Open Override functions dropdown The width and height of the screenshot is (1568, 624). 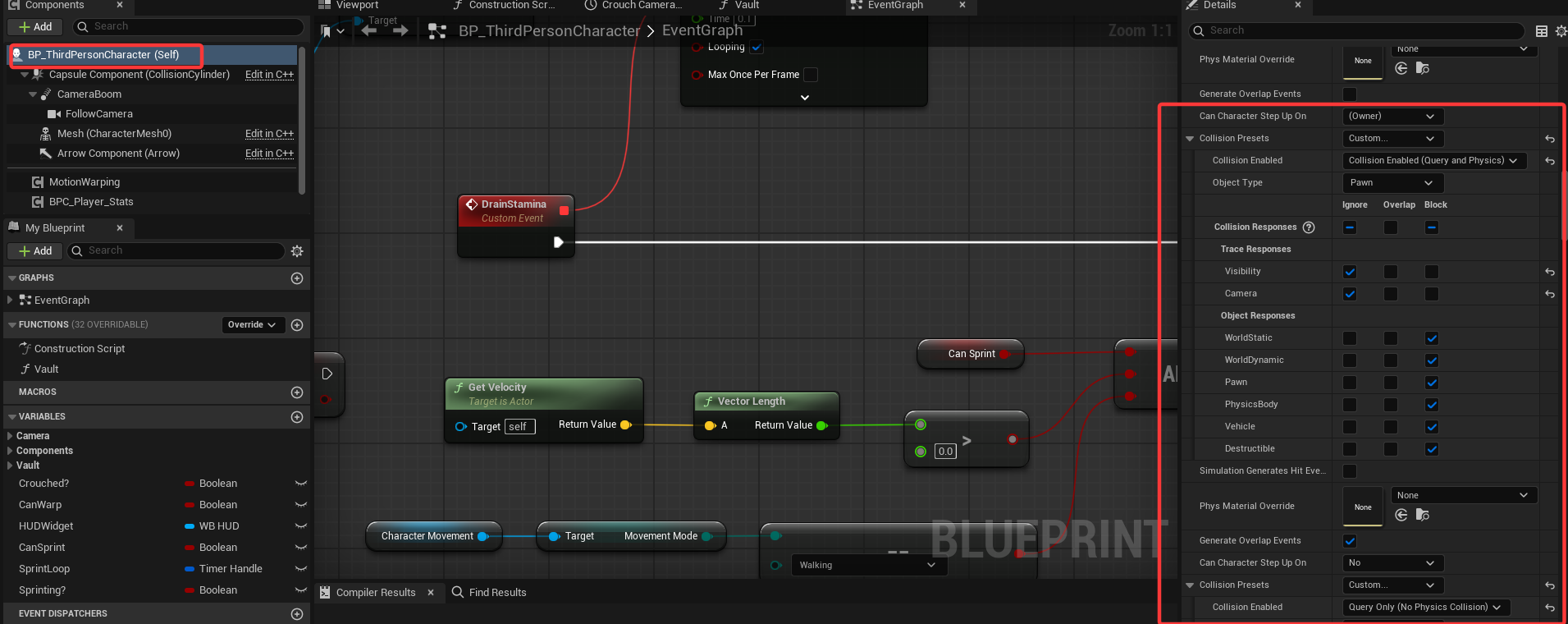253,325
